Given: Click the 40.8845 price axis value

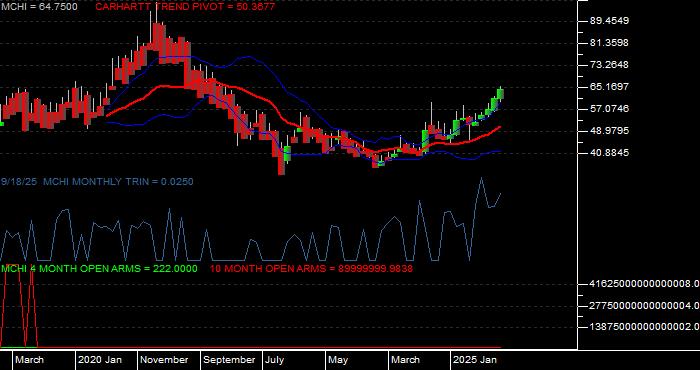Looking at the screenshot, I should click(609, 153).
